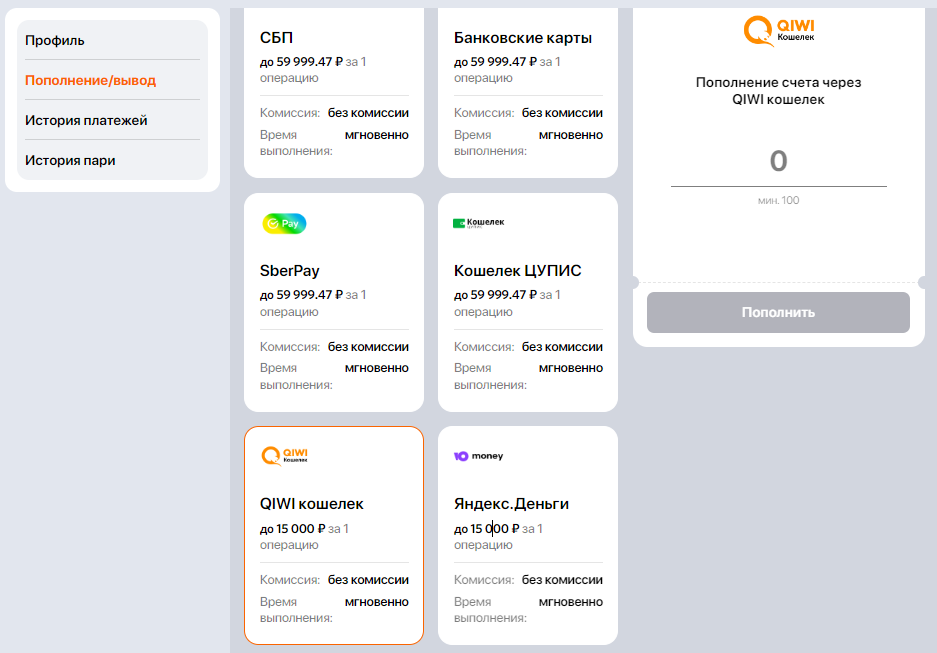Open История пари section

click(70, 160)
